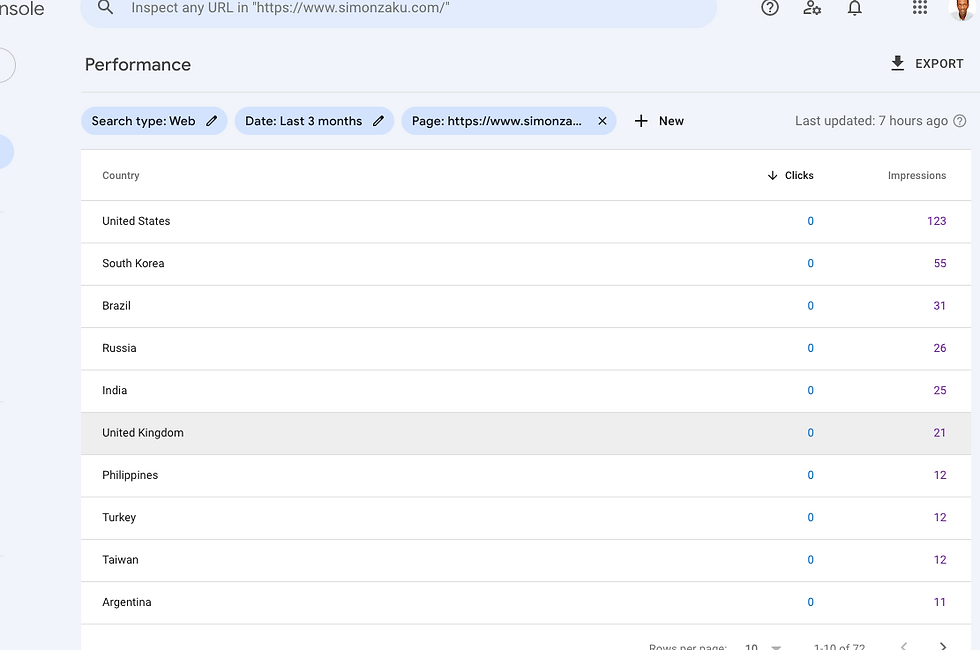This screenshot has width=980, height=650.
Task: Go to the next page of results
Action: (x=942, y=646)
